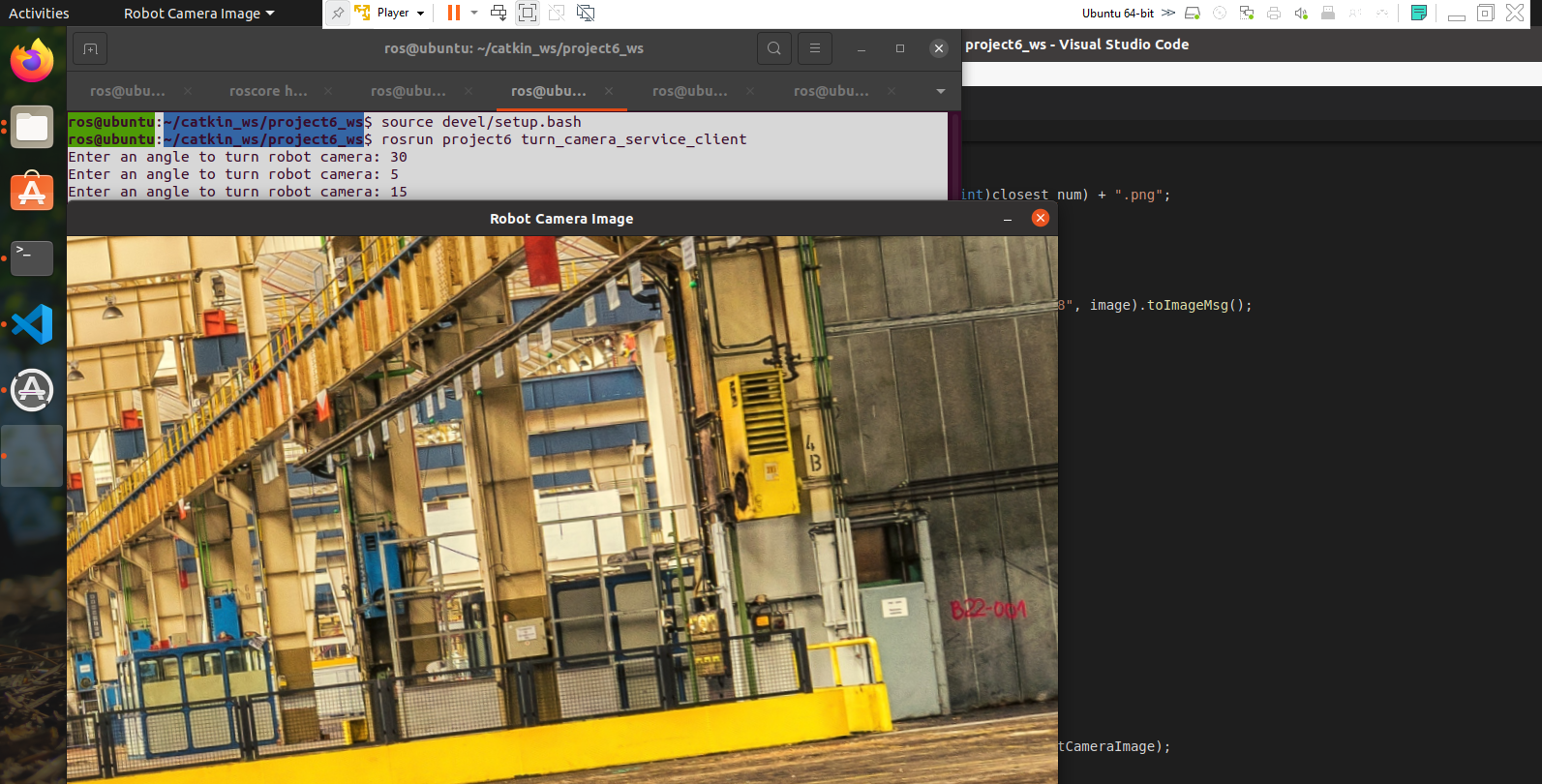
Task: Close the Robot Camera Image window
Action: [x=1041, y=218]
